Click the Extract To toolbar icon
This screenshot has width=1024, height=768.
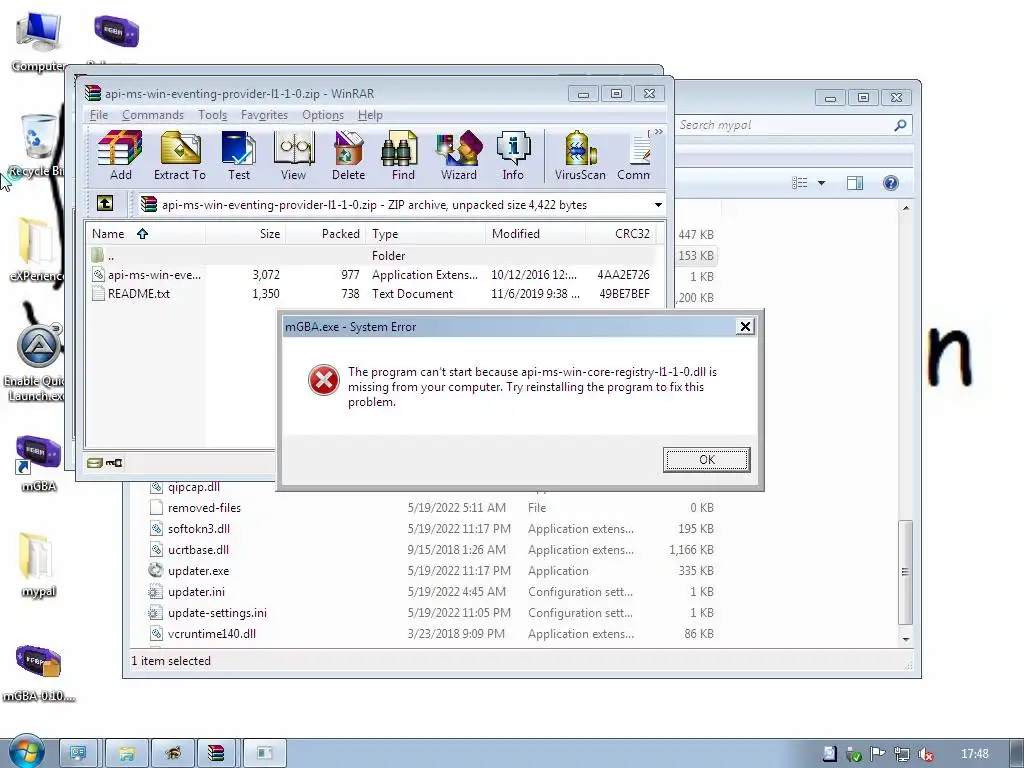pyautogui.click(x=180, y=155)
